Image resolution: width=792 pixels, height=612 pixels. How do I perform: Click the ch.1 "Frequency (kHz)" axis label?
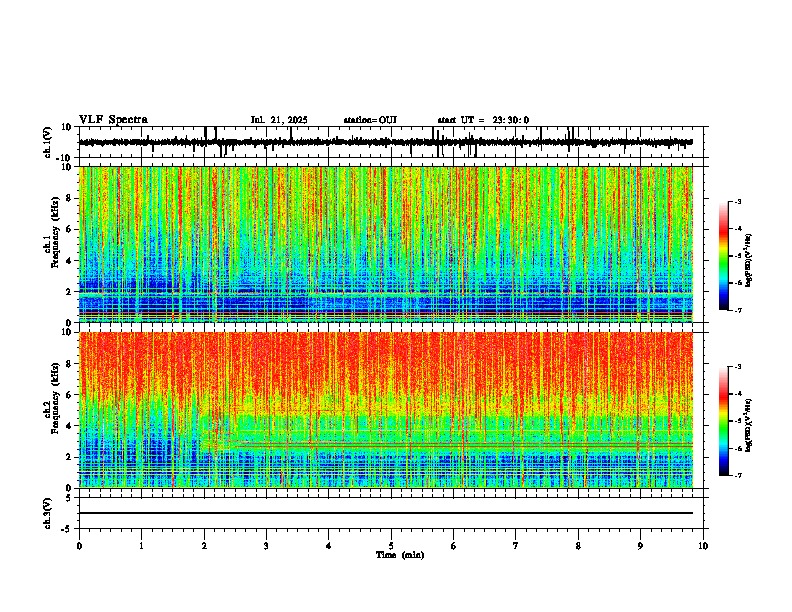coord(55,231)
